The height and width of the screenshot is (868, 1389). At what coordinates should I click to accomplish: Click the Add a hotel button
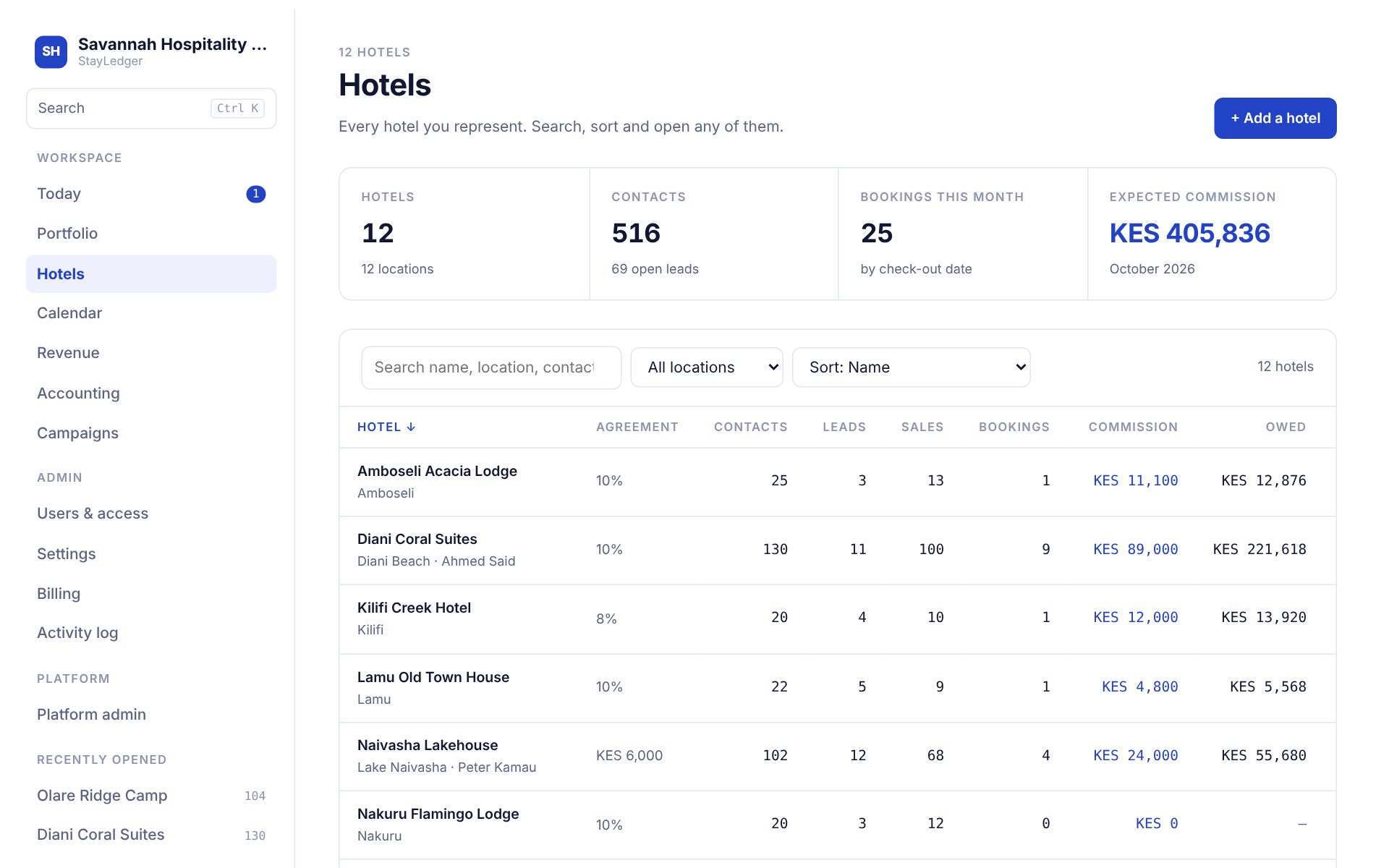[1275, 118]
